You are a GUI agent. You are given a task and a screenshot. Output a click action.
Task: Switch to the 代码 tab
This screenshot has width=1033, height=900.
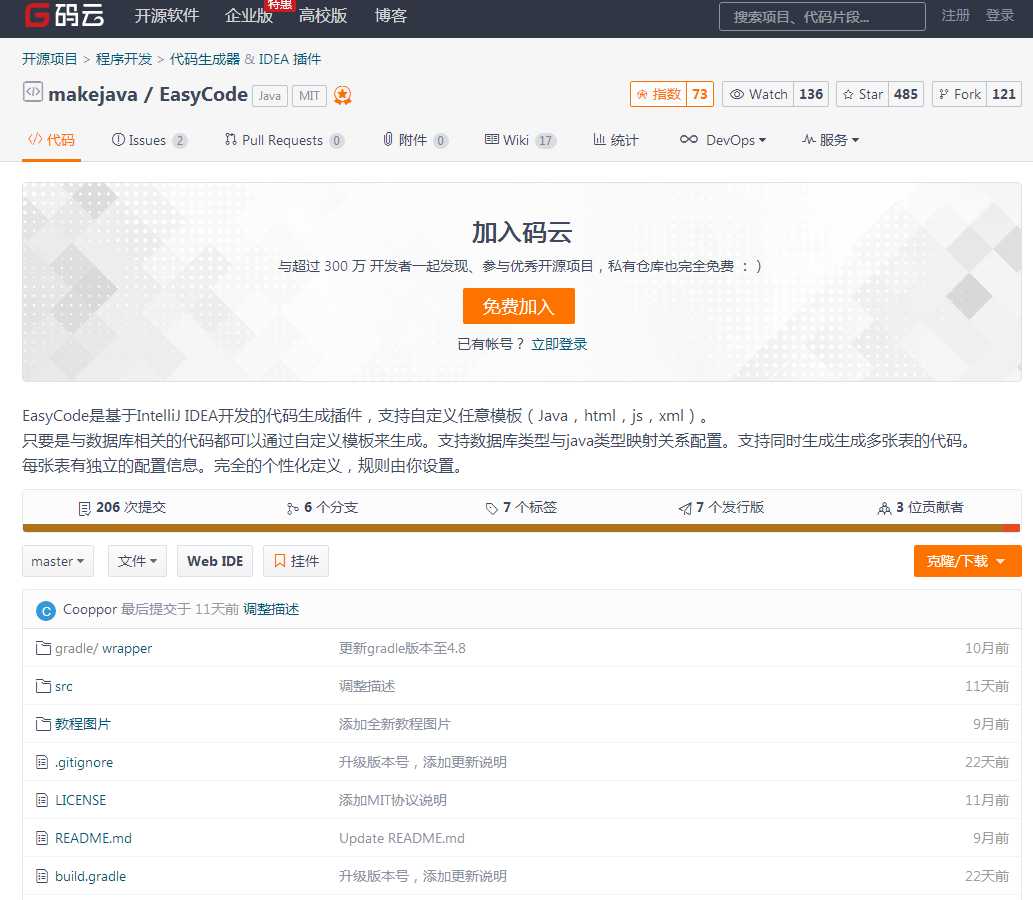pyautogui.click(x=51, y=140)
